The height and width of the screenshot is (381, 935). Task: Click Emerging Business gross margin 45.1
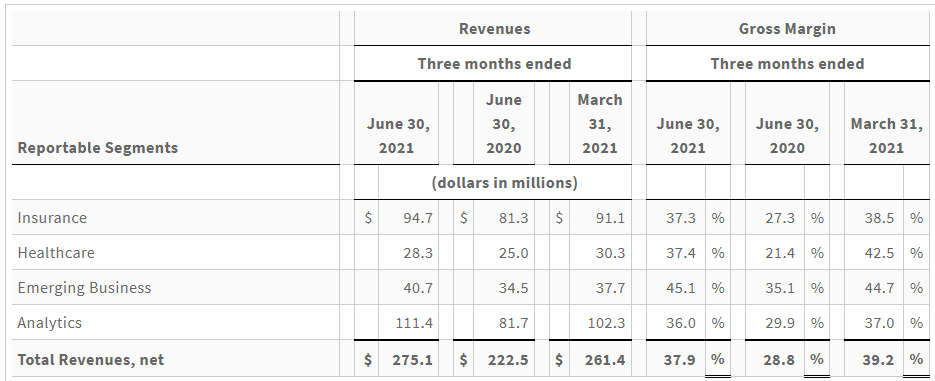pos(681,288)
